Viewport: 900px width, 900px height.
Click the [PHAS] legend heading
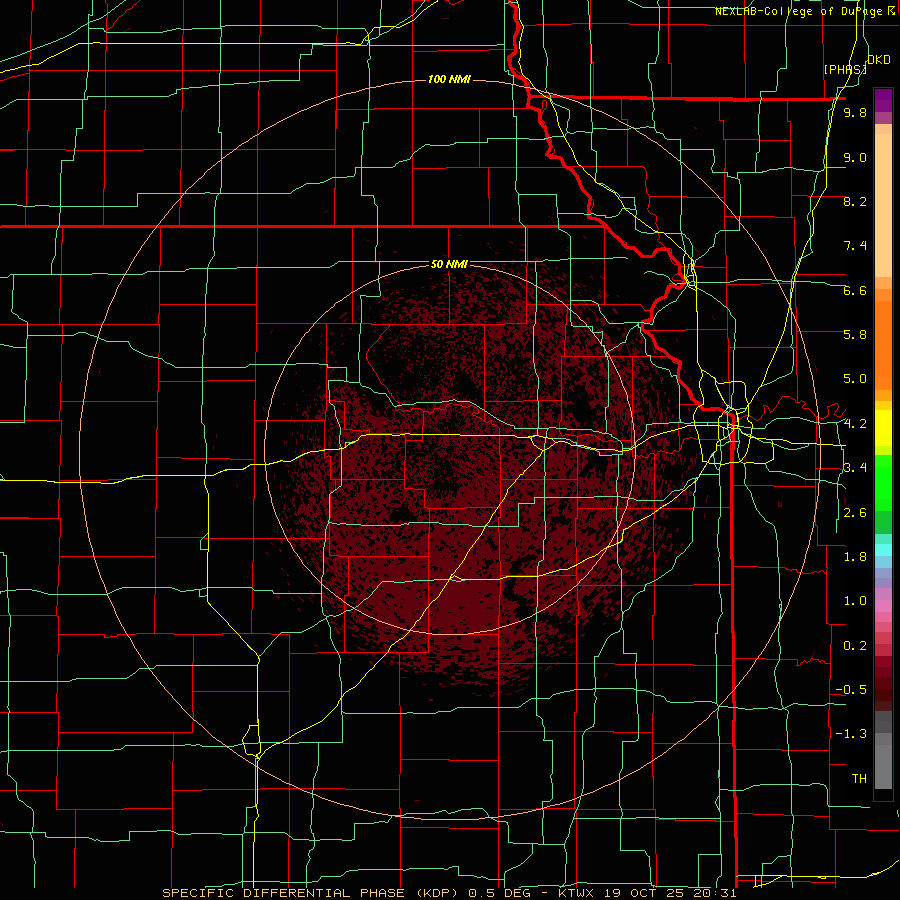(x=845, y=69)
